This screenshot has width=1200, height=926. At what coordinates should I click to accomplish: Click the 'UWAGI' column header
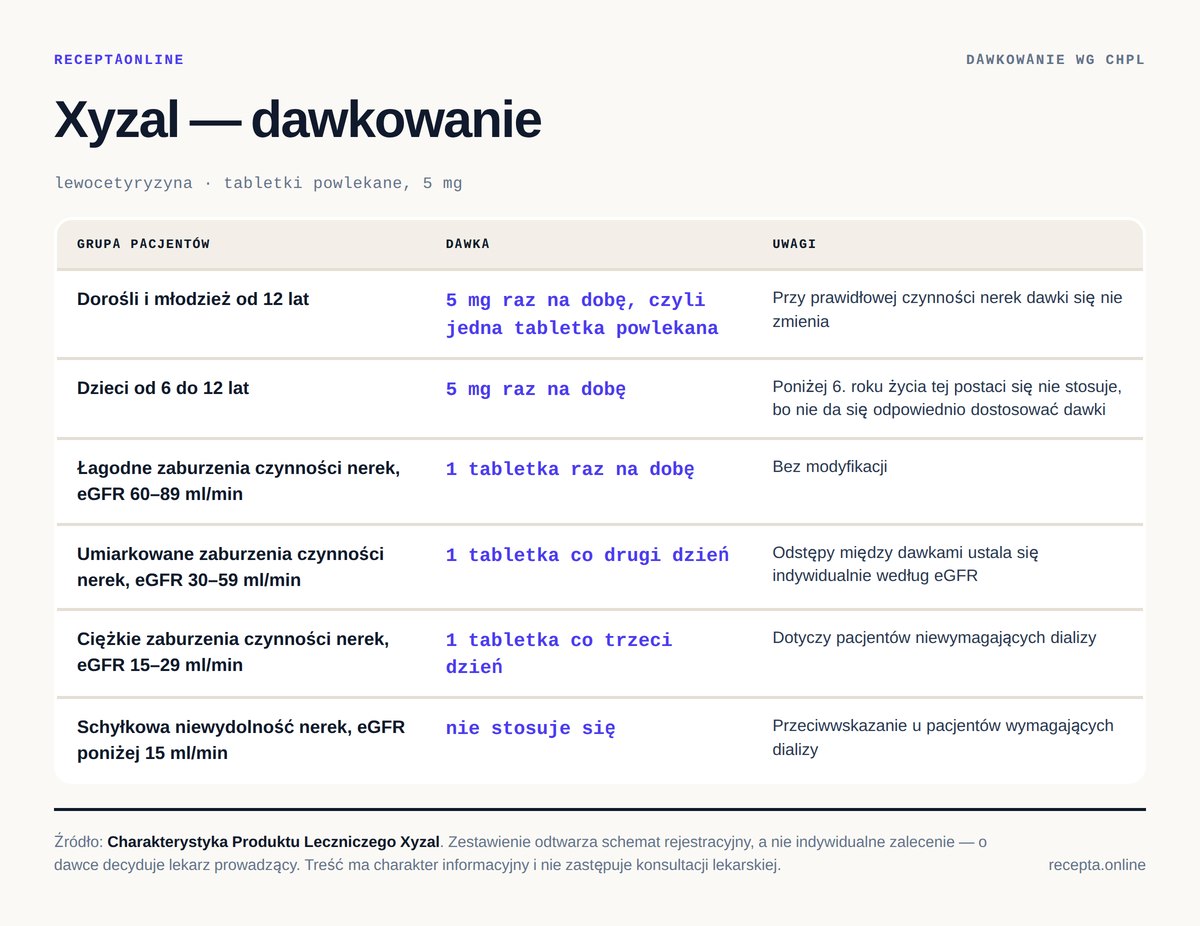coord(794,244)
